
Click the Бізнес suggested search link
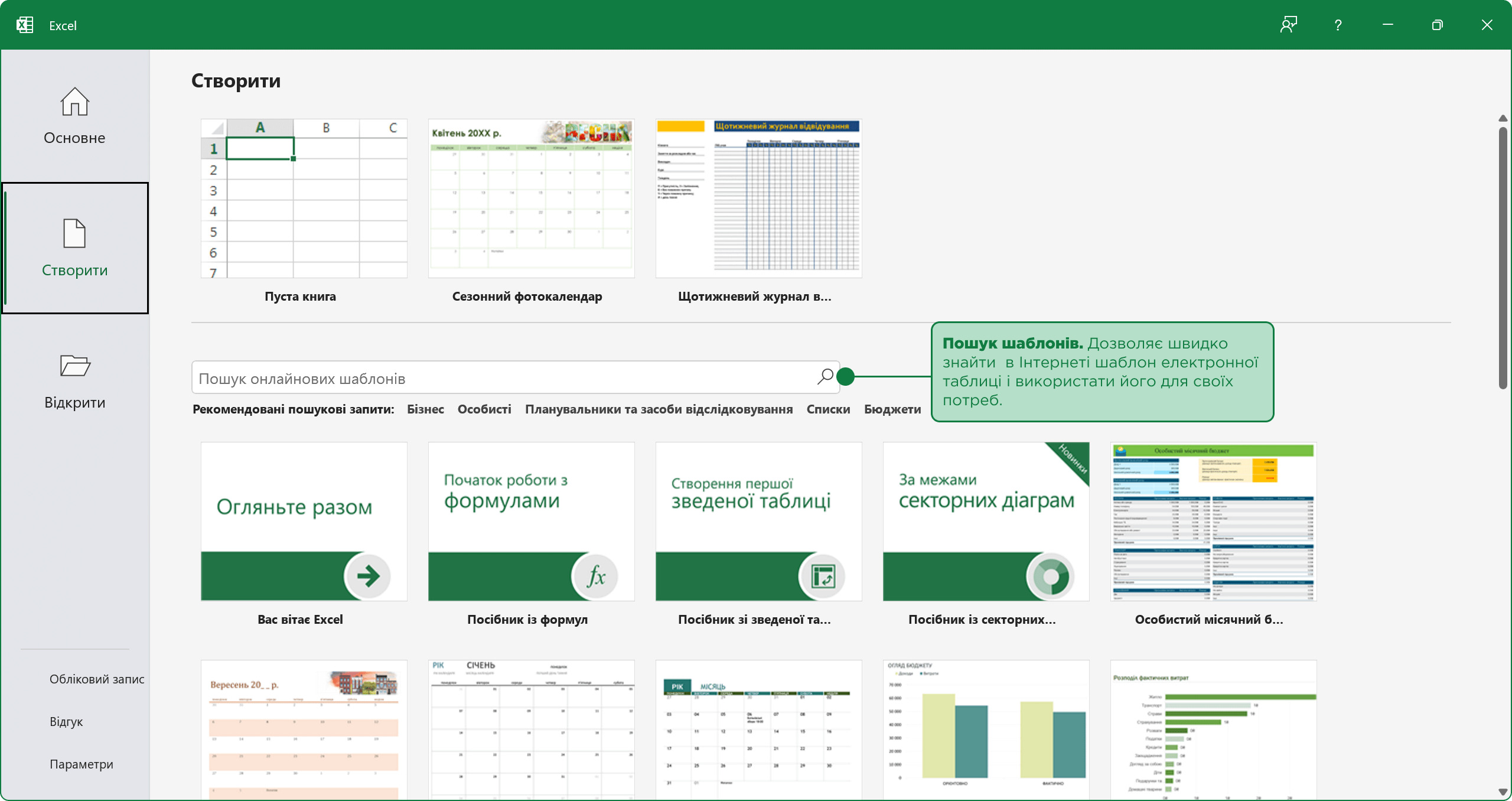pos(425,409)
